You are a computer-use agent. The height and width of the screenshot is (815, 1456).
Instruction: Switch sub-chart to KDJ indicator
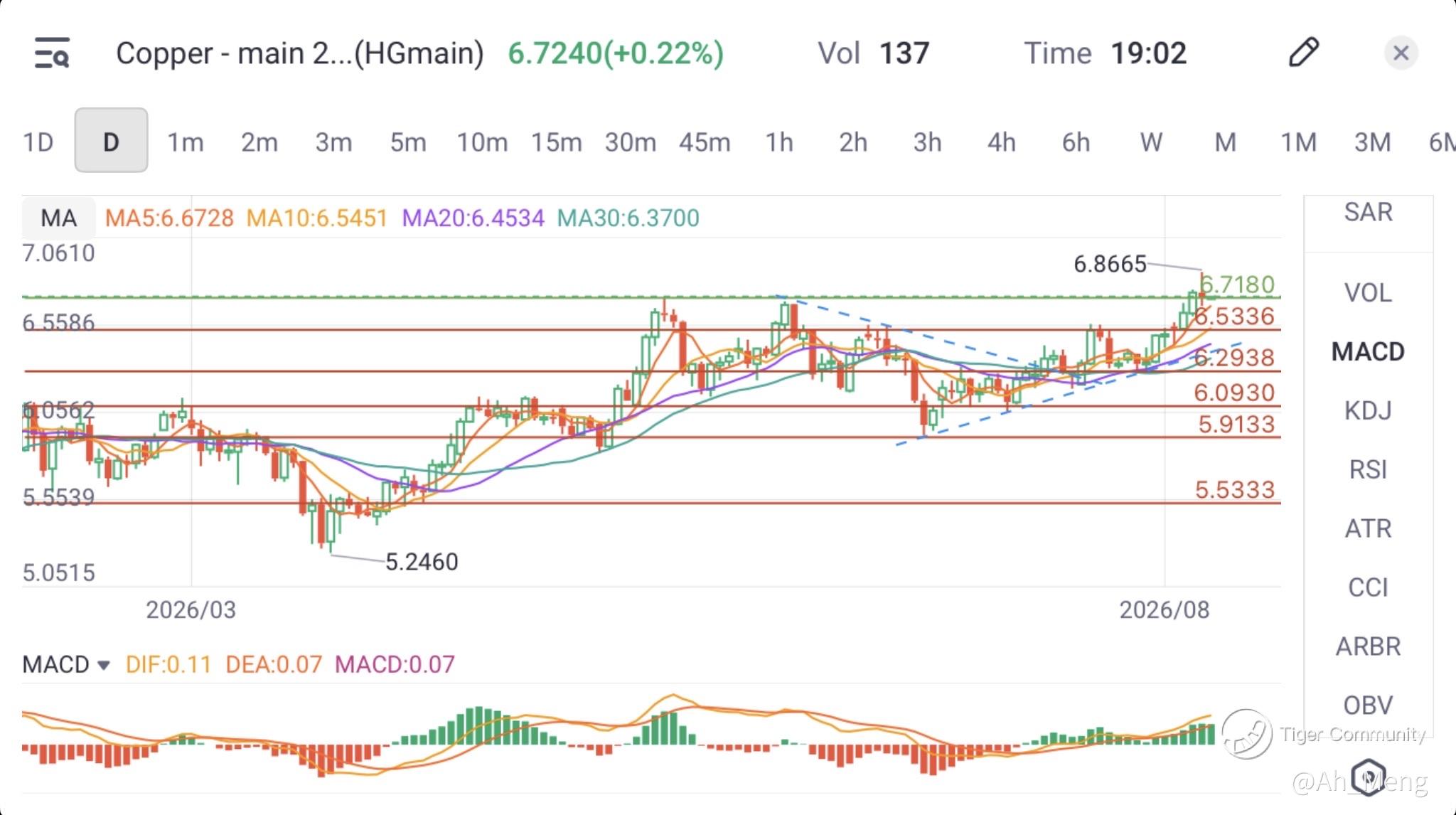click(1369, 410)
